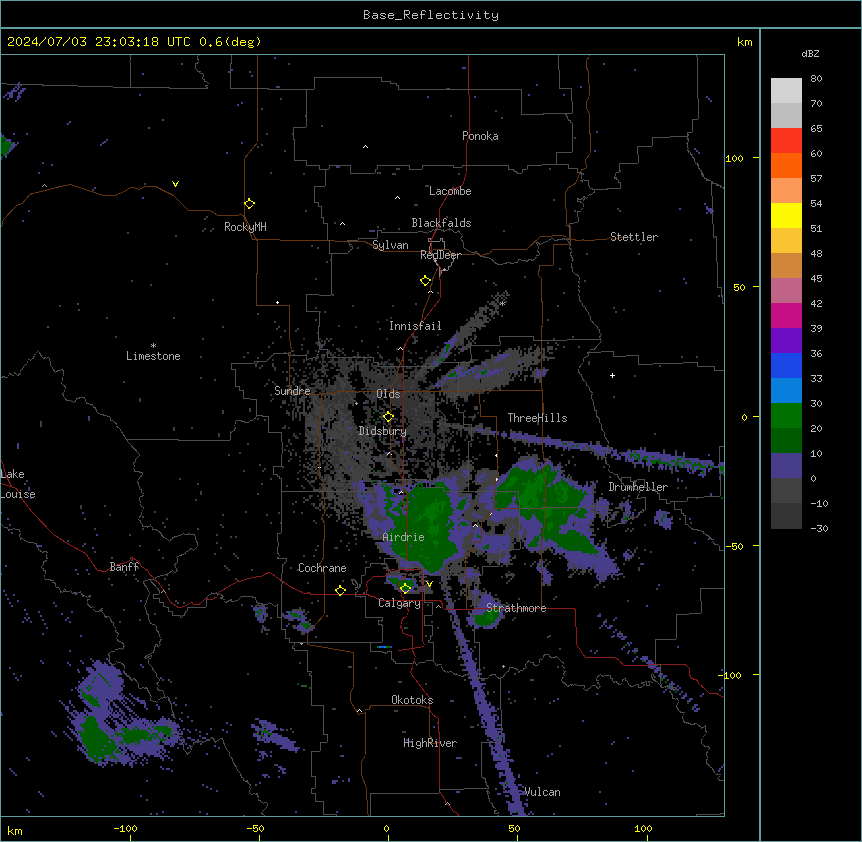Click the Cochrane city label
The image size is (862, 842).
[x=322, y=568]
